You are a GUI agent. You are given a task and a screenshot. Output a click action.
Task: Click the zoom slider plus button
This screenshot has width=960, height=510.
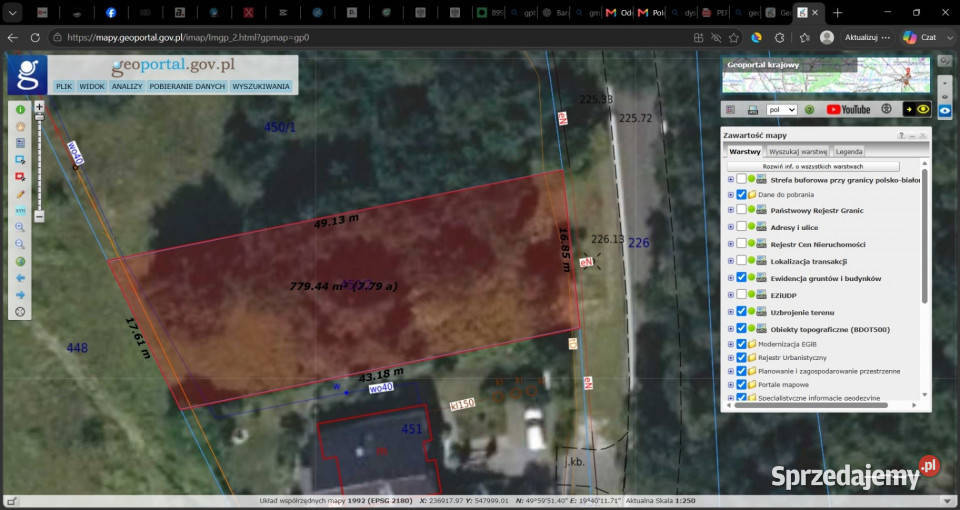click(39, 107)
